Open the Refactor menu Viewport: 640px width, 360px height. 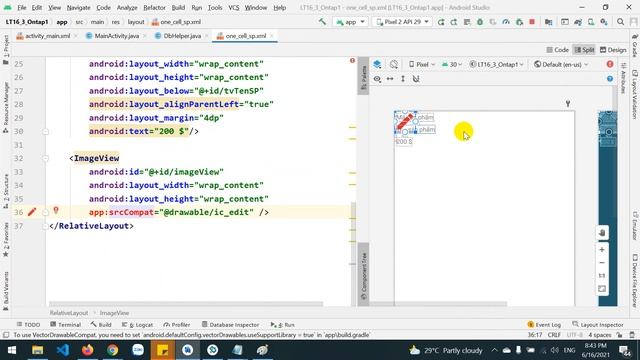tap(154, 7)
